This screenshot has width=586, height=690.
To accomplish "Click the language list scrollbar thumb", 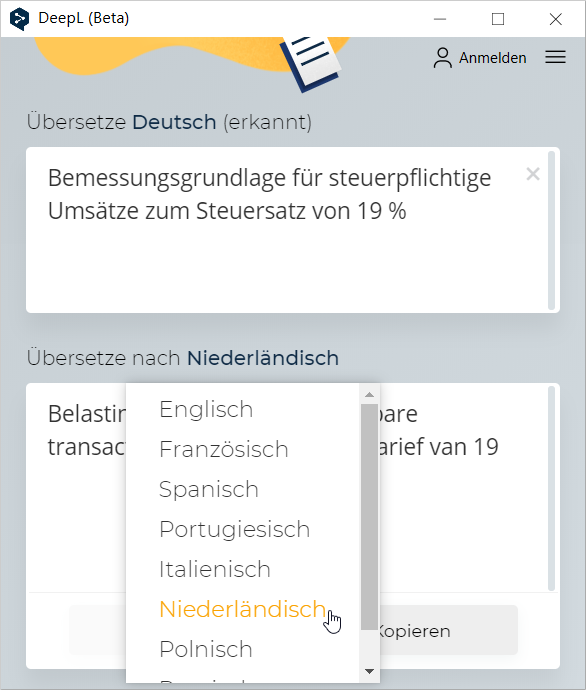I will coord(369,517).
